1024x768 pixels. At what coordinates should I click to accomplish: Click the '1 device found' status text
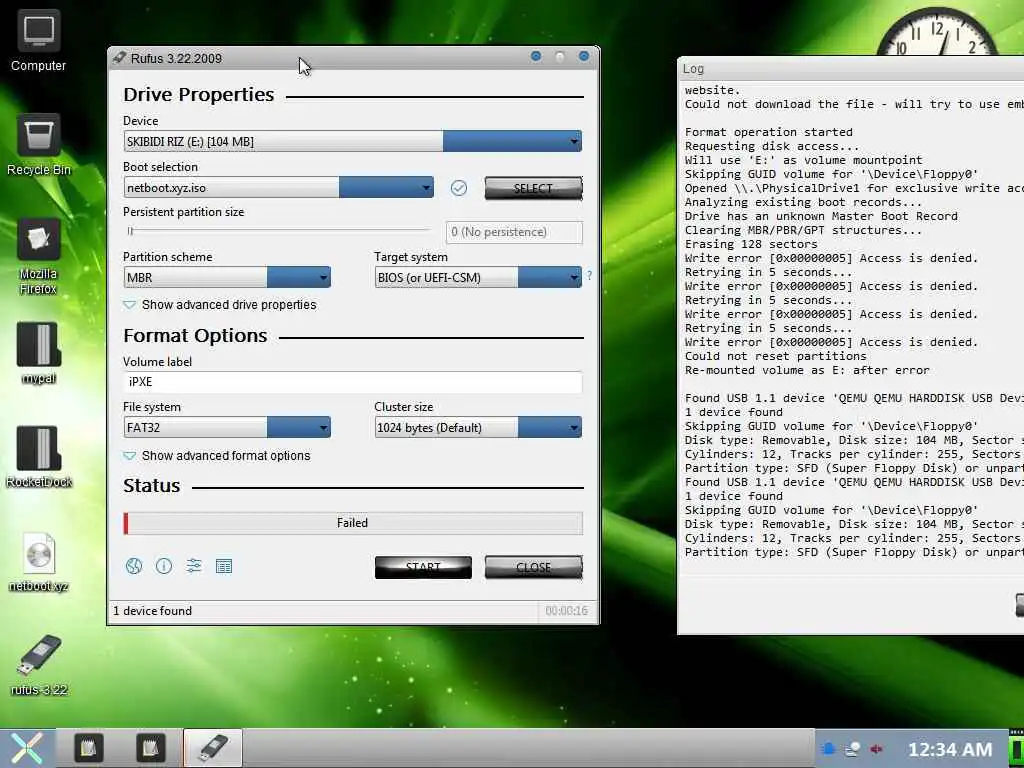tap(153, 611)
